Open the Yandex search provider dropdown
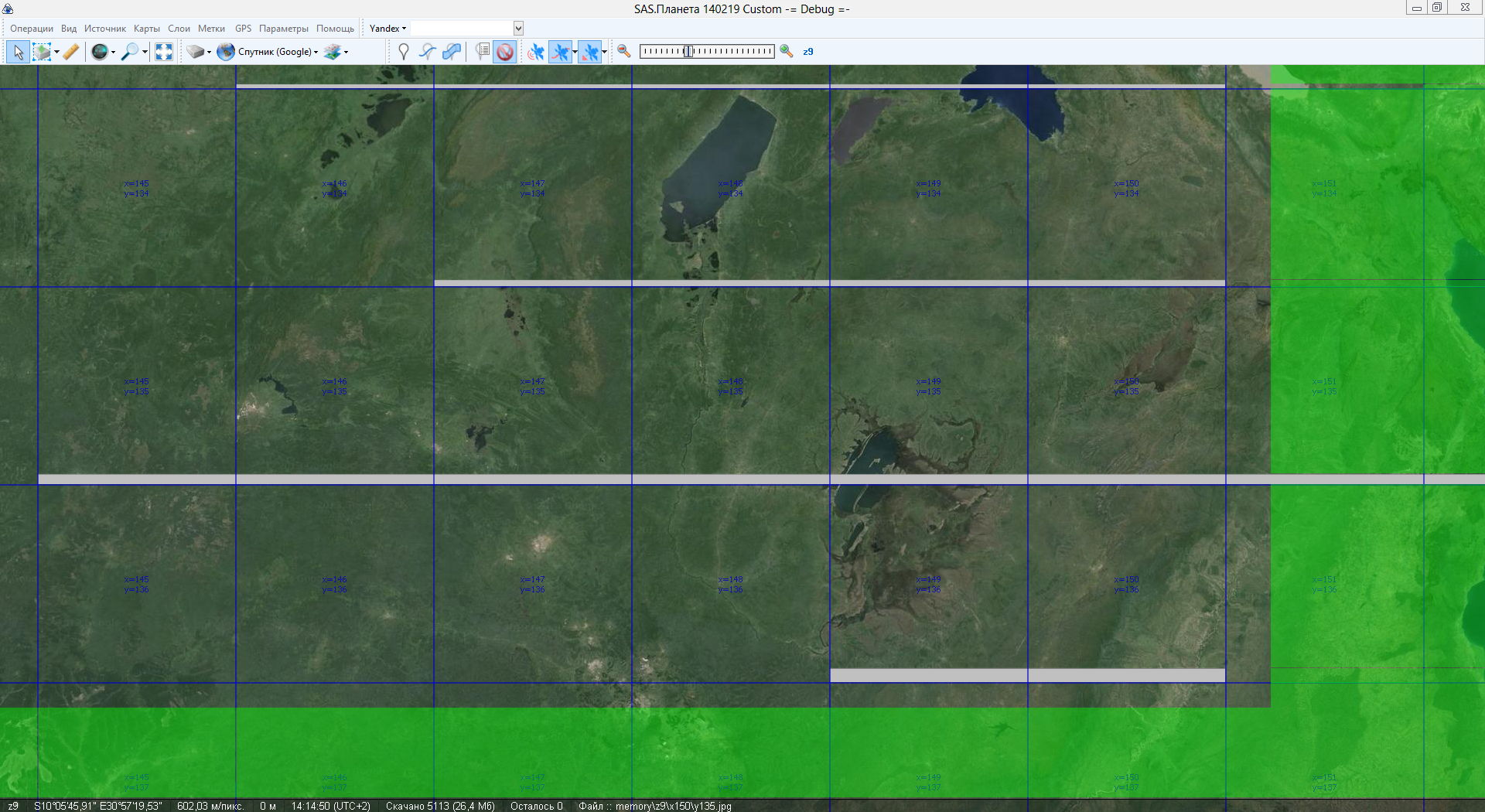This screenshot has height=812, width=1485. pyautogui.click(x=387, y=29)
